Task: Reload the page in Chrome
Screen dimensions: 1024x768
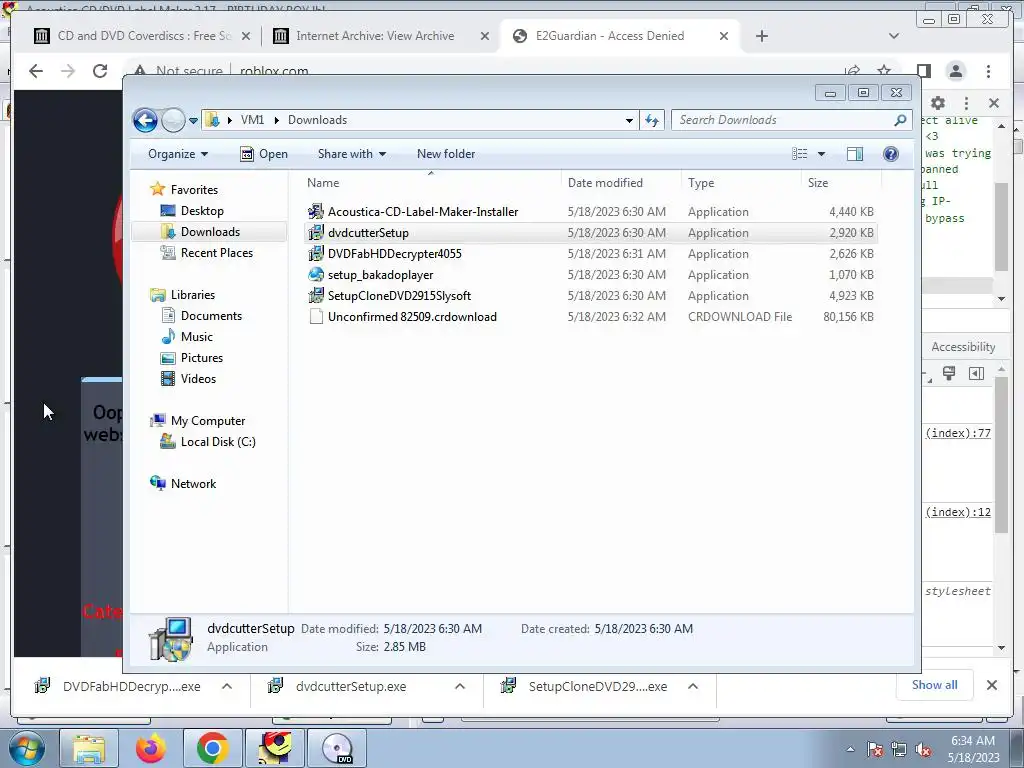Action: coord(100,71)
